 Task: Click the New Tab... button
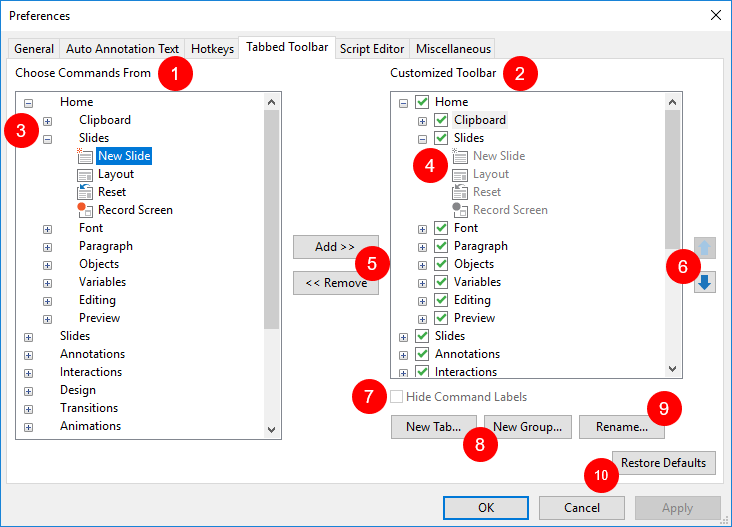434,427
